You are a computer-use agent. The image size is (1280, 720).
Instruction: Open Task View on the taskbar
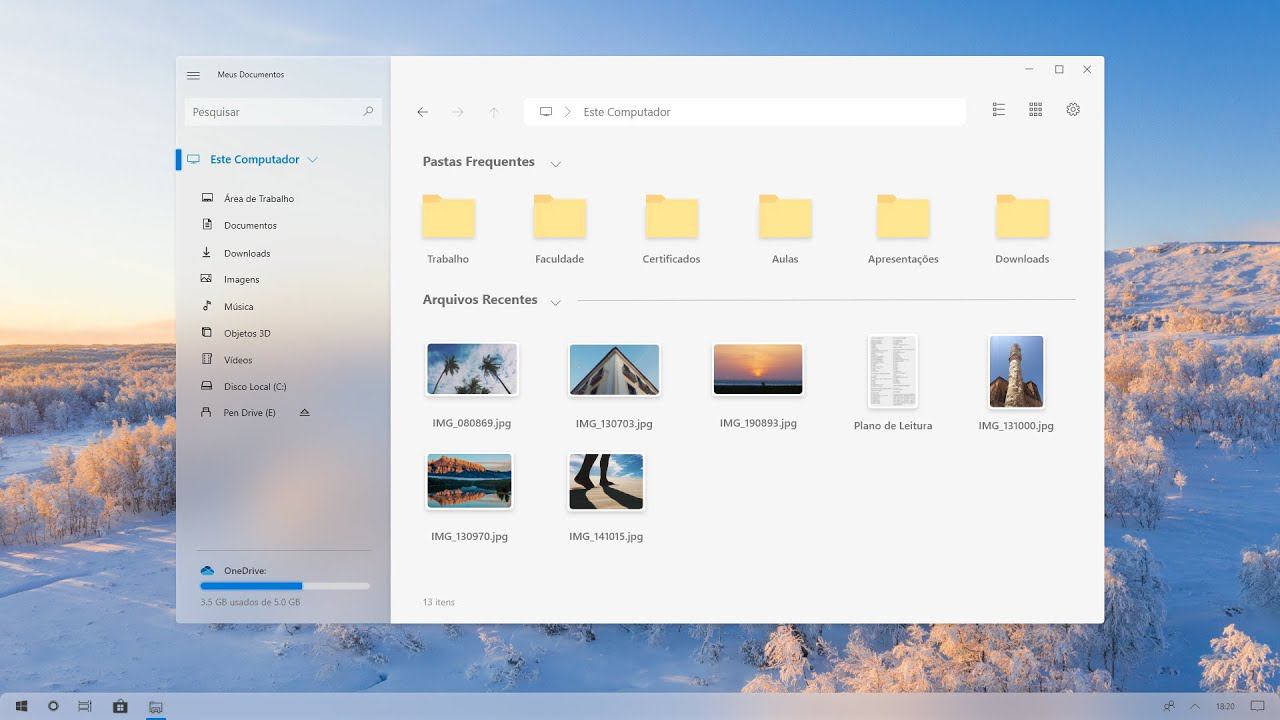(x=85, y=706)
